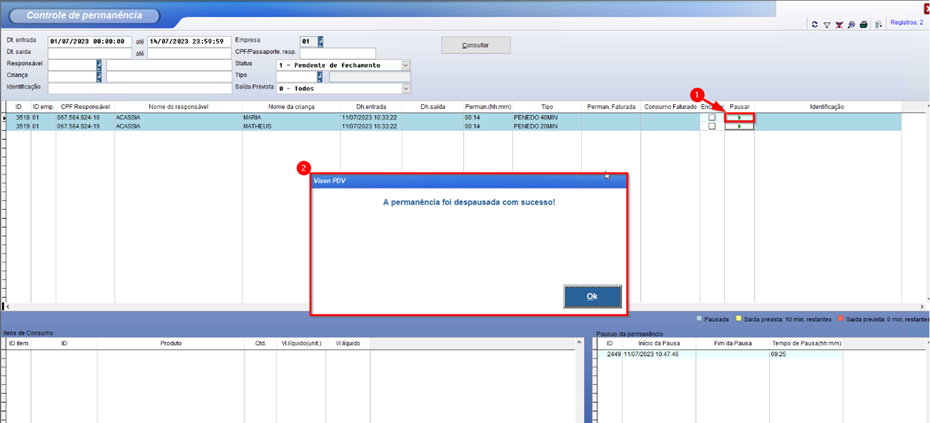Click the printer icon in the toolbar
This screenshot has width=930, height=423.
pos(863,25)
